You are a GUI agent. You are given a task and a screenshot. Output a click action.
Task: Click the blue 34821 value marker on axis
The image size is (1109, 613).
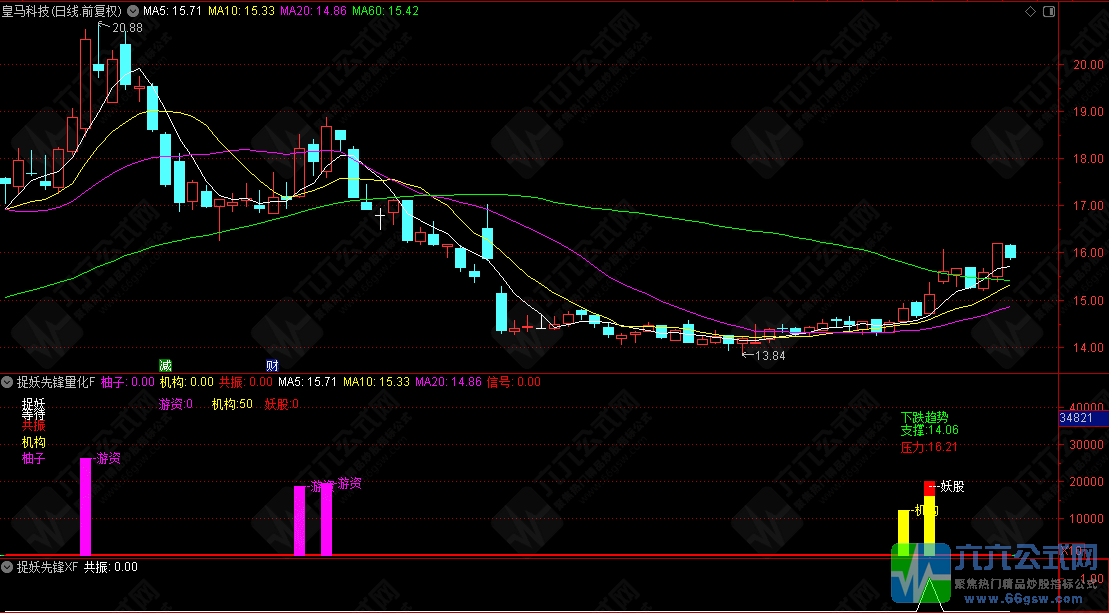[1082, 417]
